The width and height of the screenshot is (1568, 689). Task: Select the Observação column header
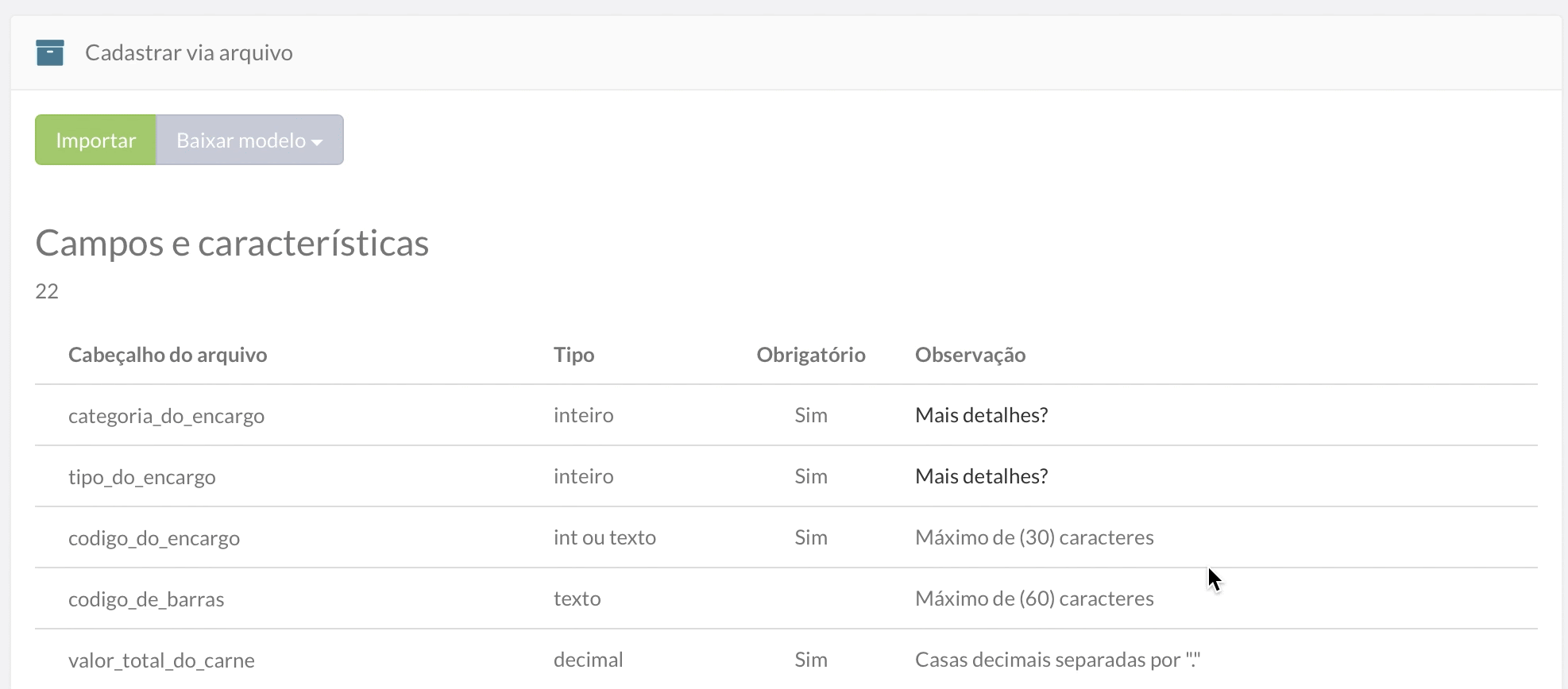pyautogui.click(x=970, y=355)
